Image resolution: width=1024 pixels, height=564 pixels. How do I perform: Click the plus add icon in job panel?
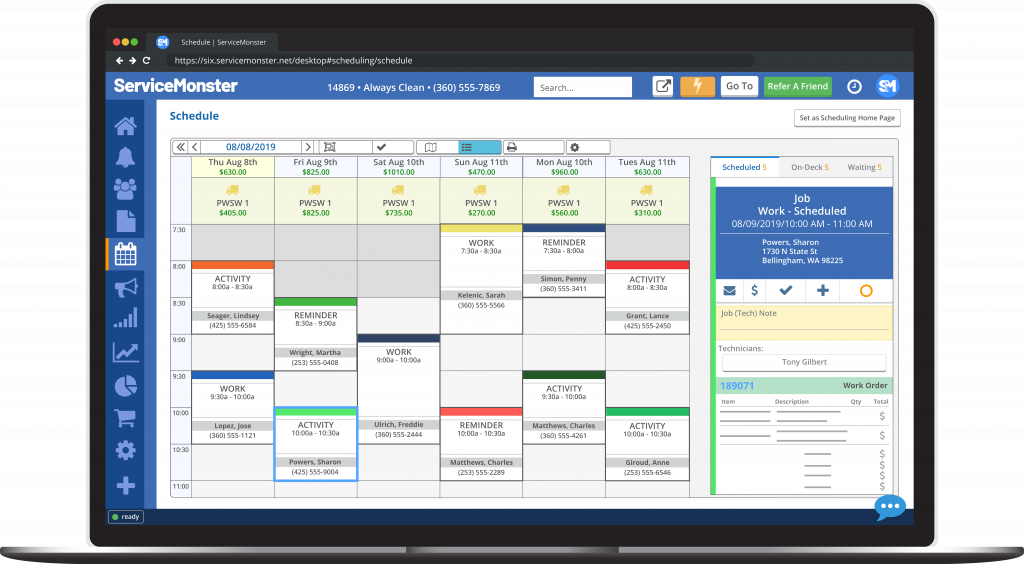tap(823, 290)
